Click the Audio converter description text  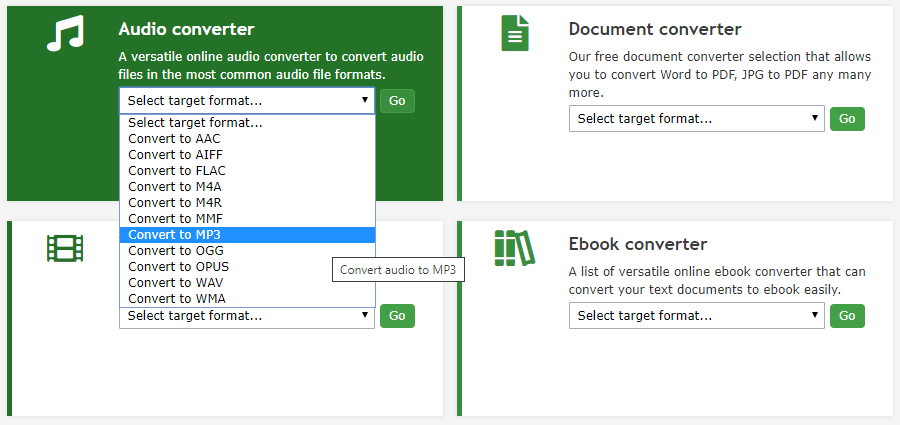(x=271, y=66)
